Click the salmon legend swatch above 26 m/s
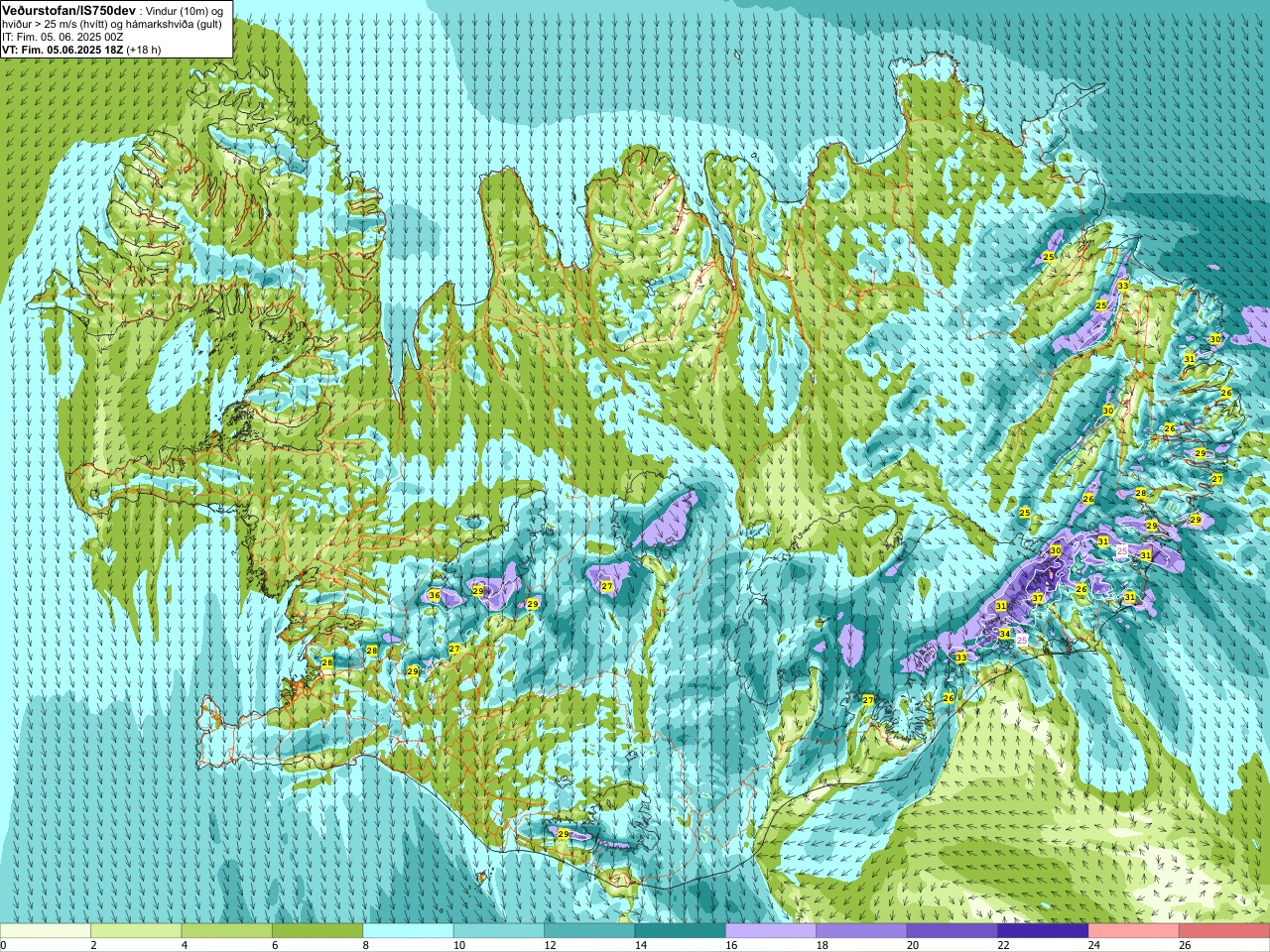Viewport: 1270px width, 952px height. pyautogui.click(x=1224, y=931)
